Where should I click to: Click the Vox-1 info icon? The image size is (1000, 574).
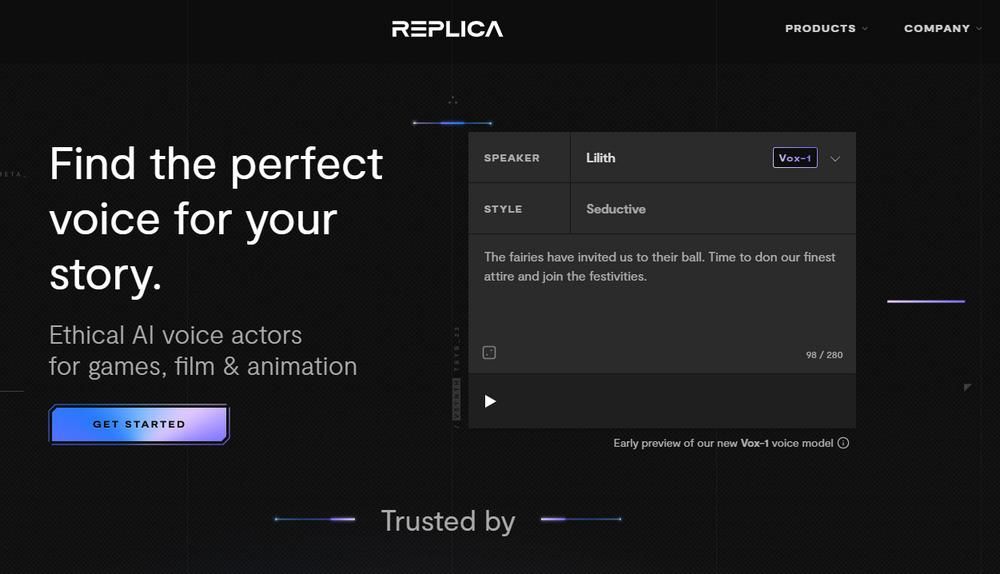pyautogui.click(x=843, y=443)
